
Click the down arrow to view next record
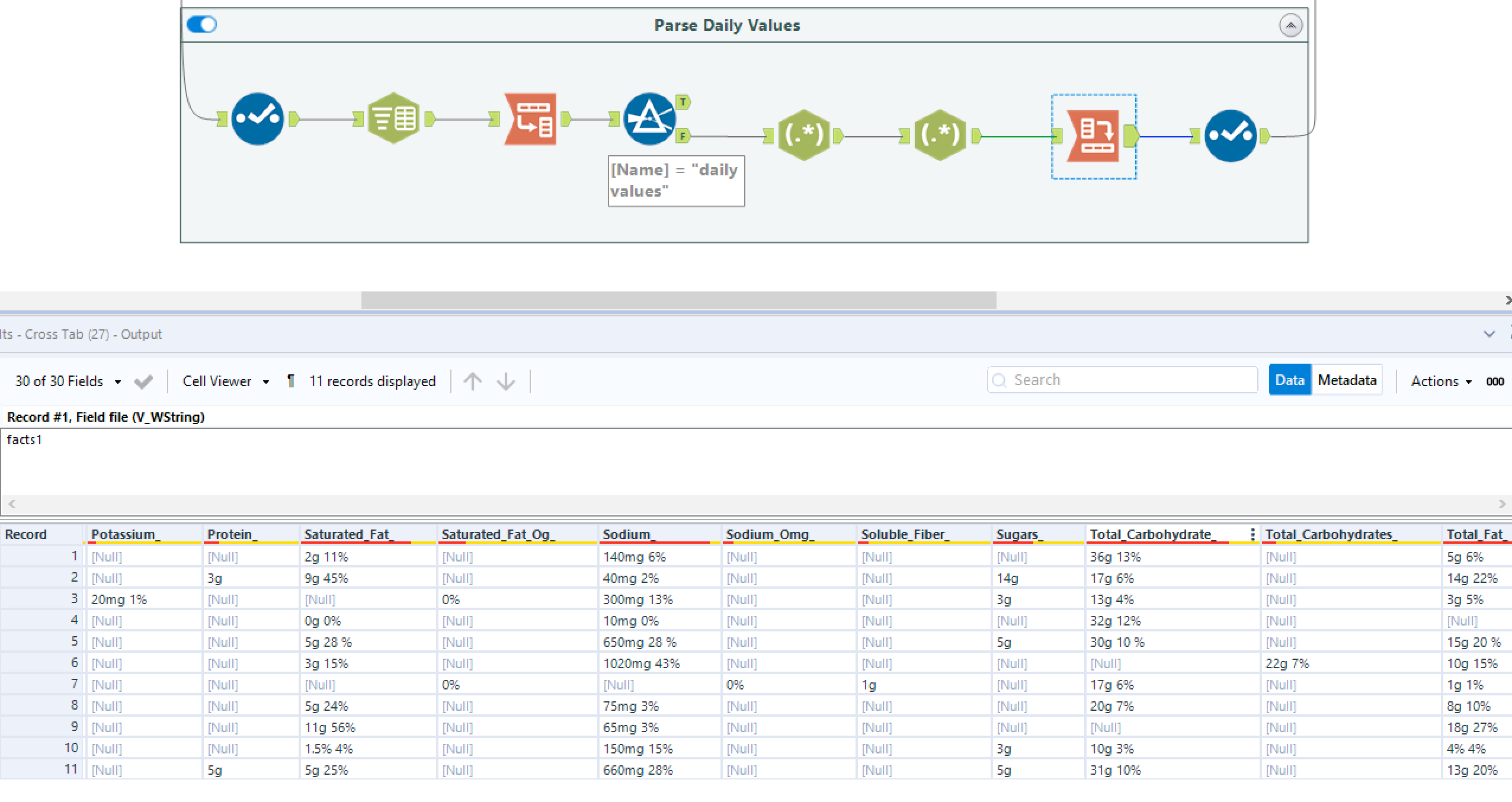point(505,381)
